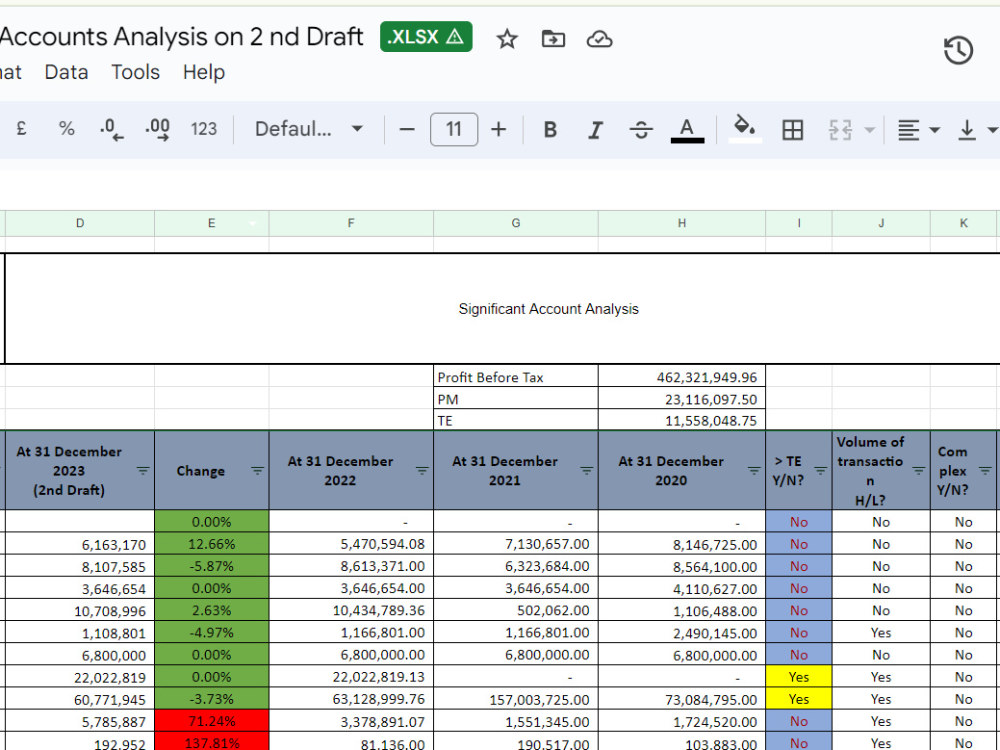Open fill color picker

(745, 129)
